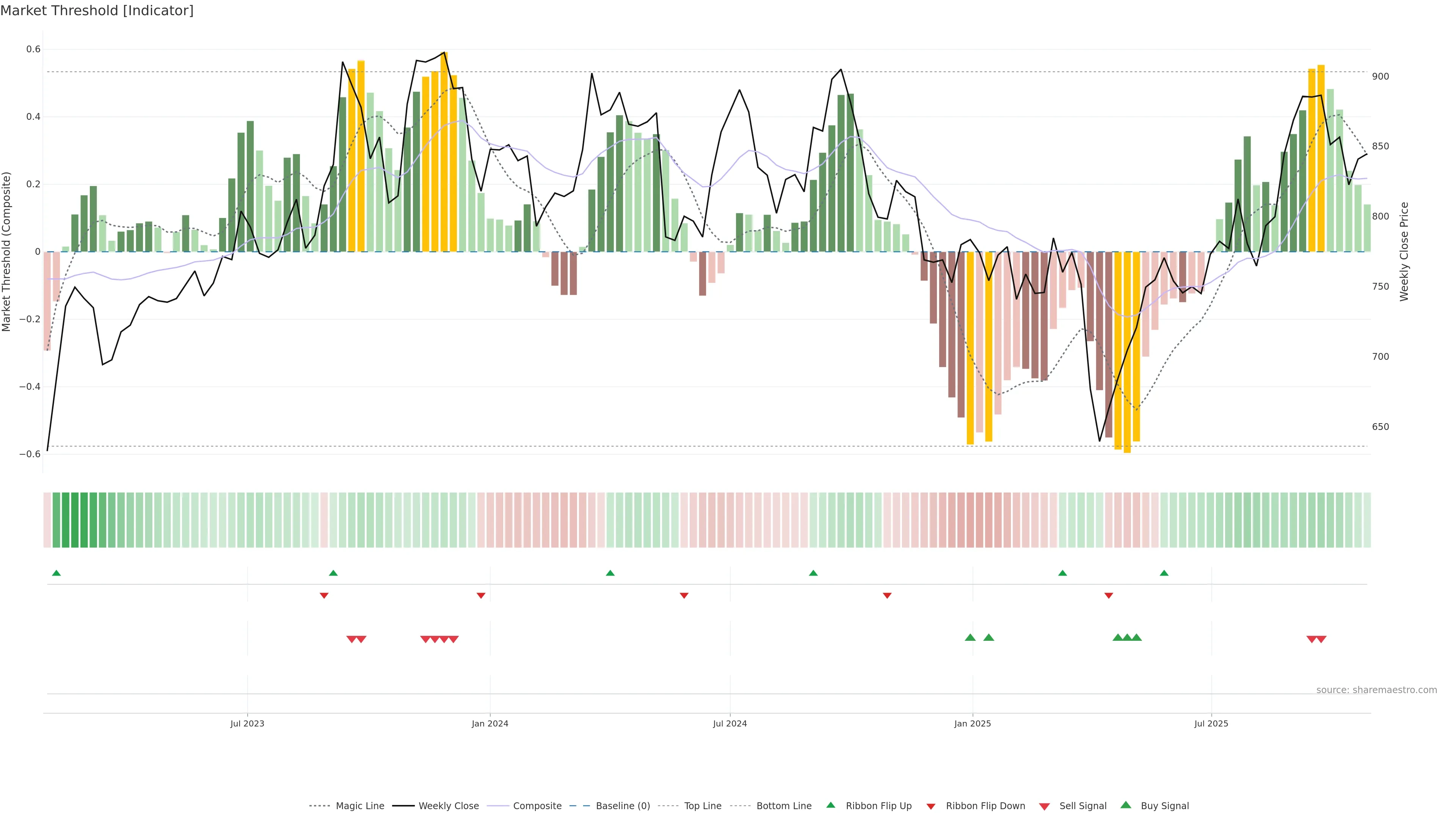1456x819 pixels.
Task: Click the Ribbon Flip Down legend triangle
Action: point(931,806)
